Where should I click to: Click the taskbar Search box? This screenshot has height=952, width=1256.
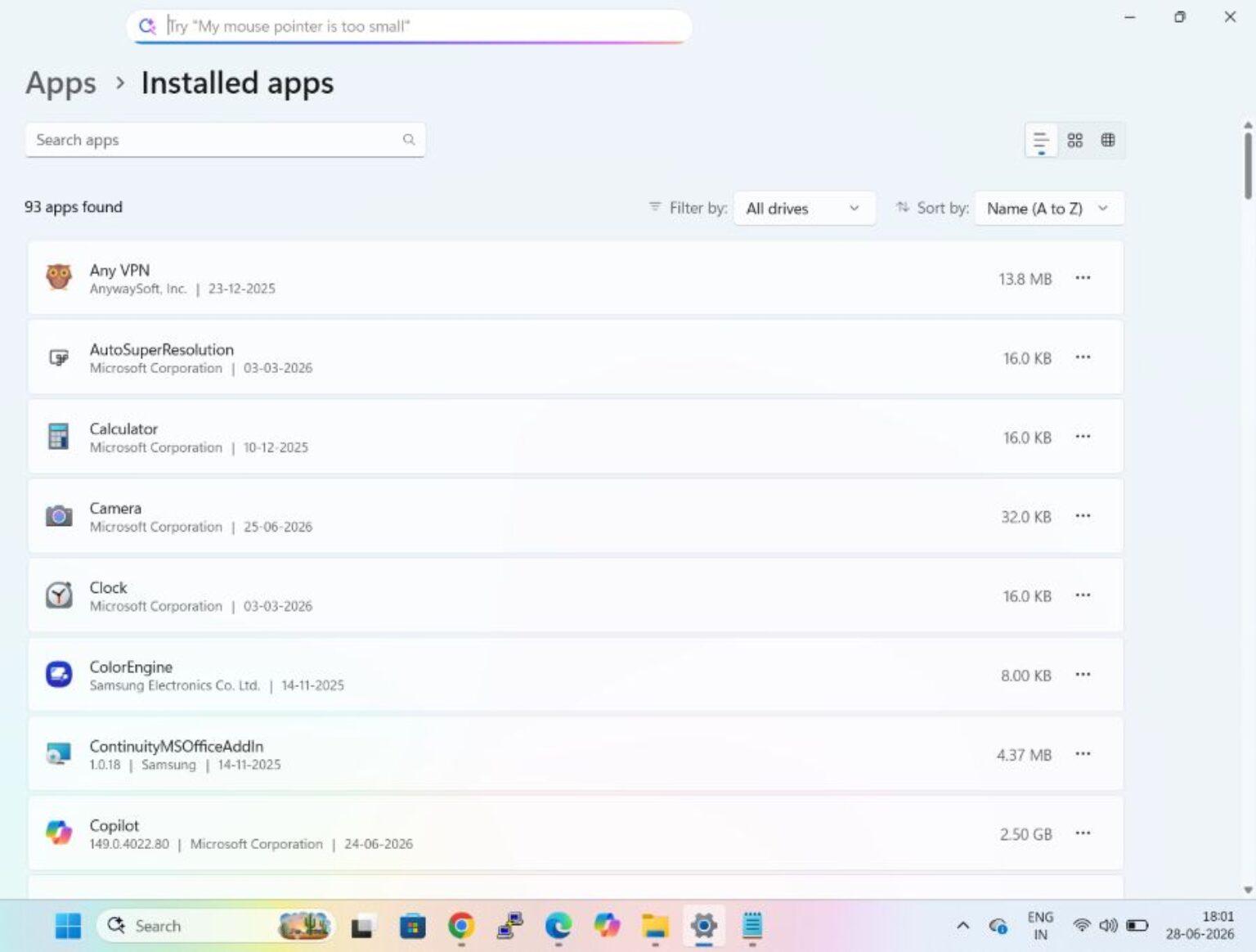(217, 926)
